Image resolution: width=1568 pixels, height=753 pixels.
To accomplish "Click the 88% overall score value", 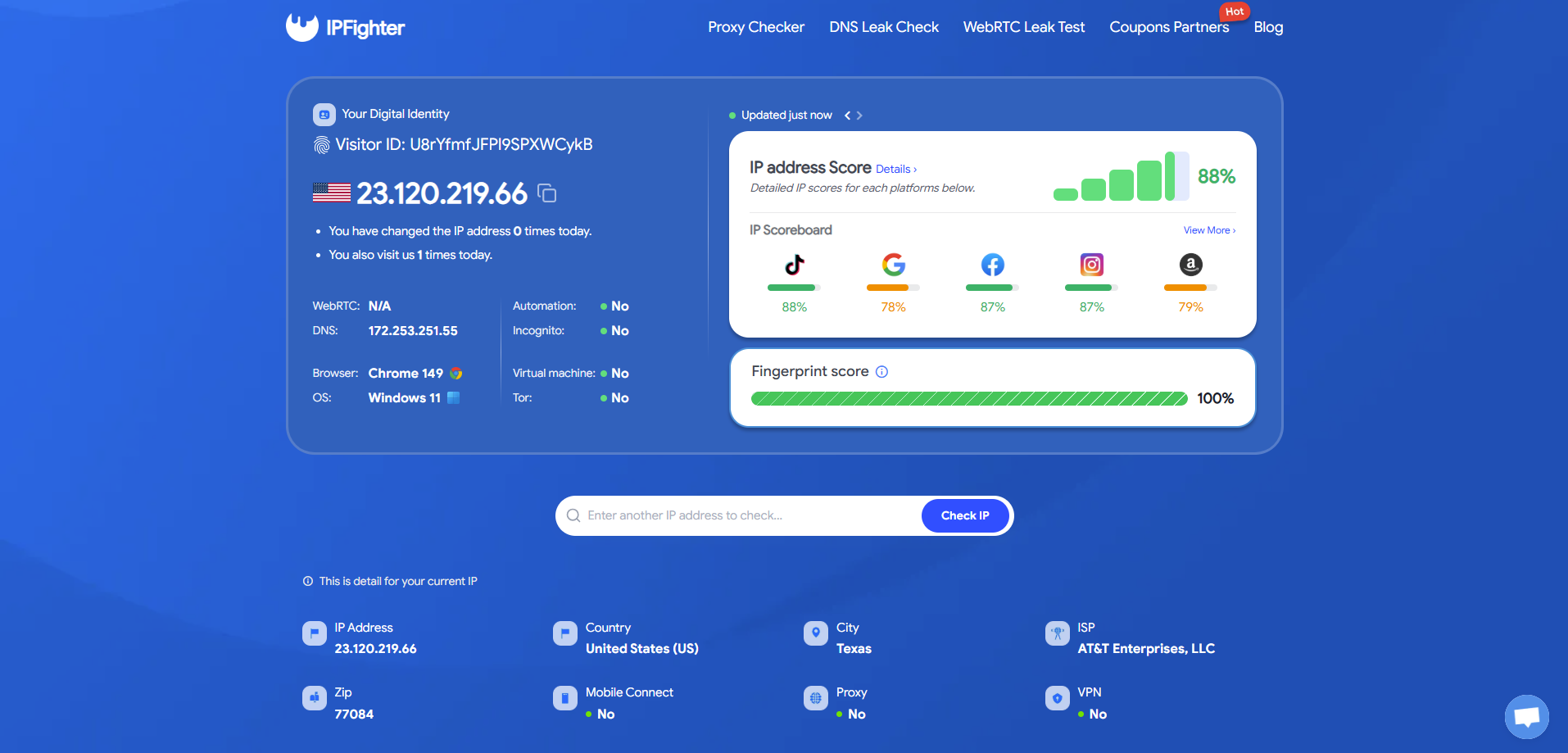I will (x=1217, y=176).
